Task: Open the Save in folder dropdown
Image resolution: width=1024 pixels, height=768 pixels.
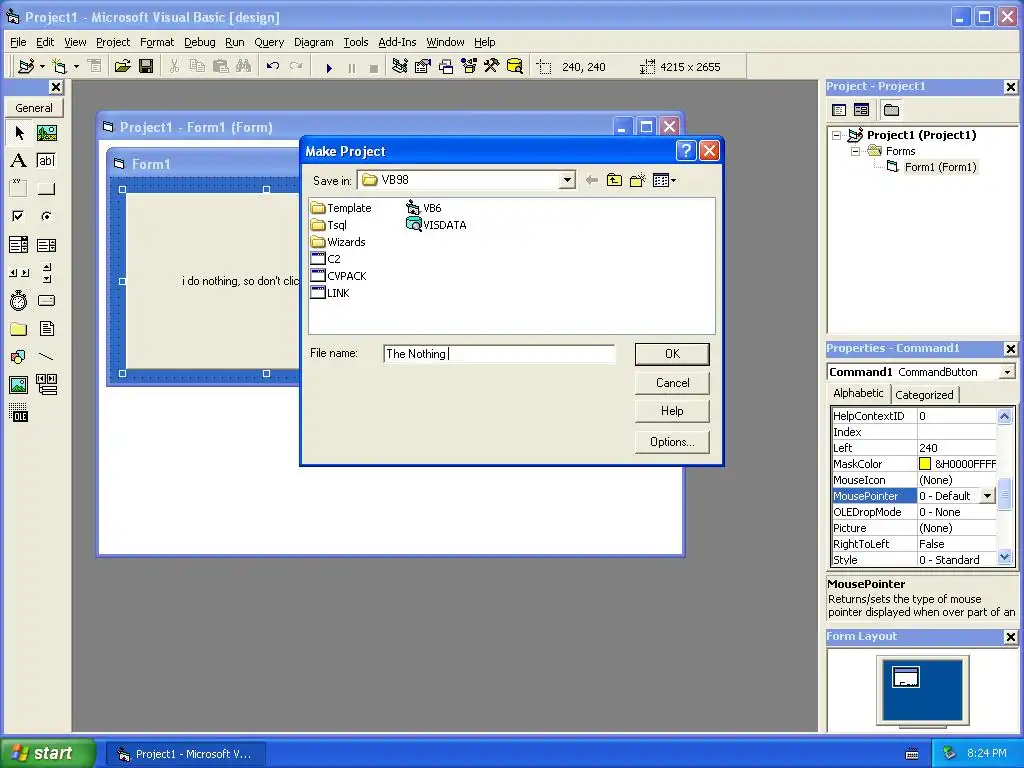Action: [567, 180]
